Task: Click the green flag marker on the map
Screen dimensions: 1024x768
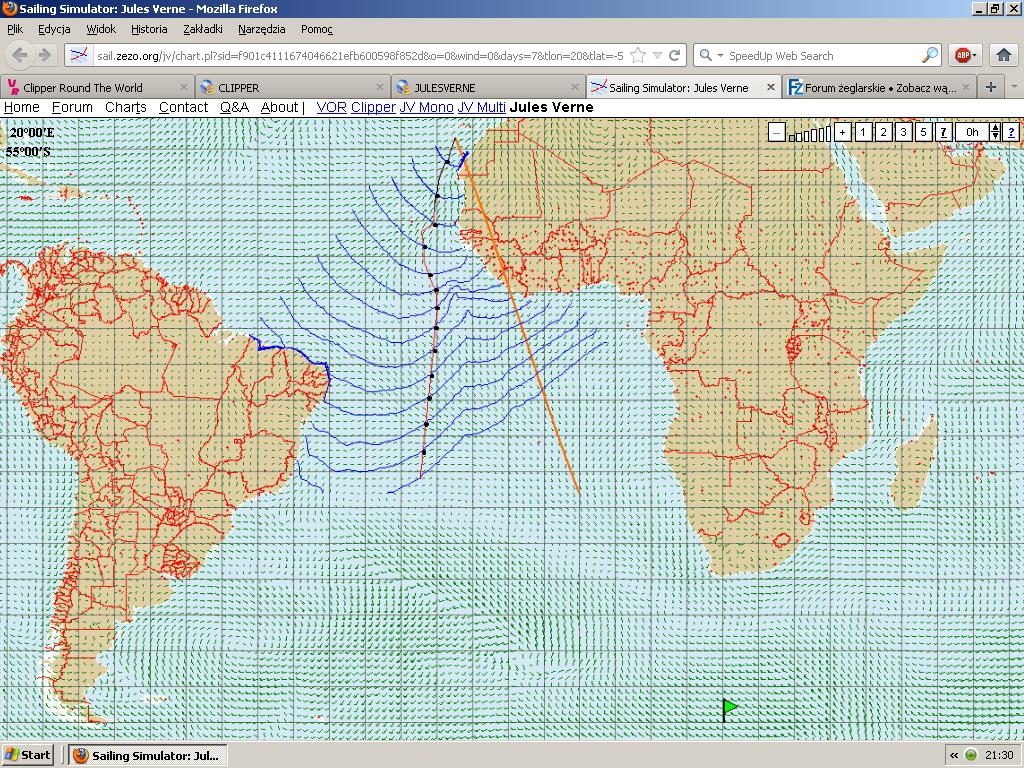Action: (x=729, y=708)
